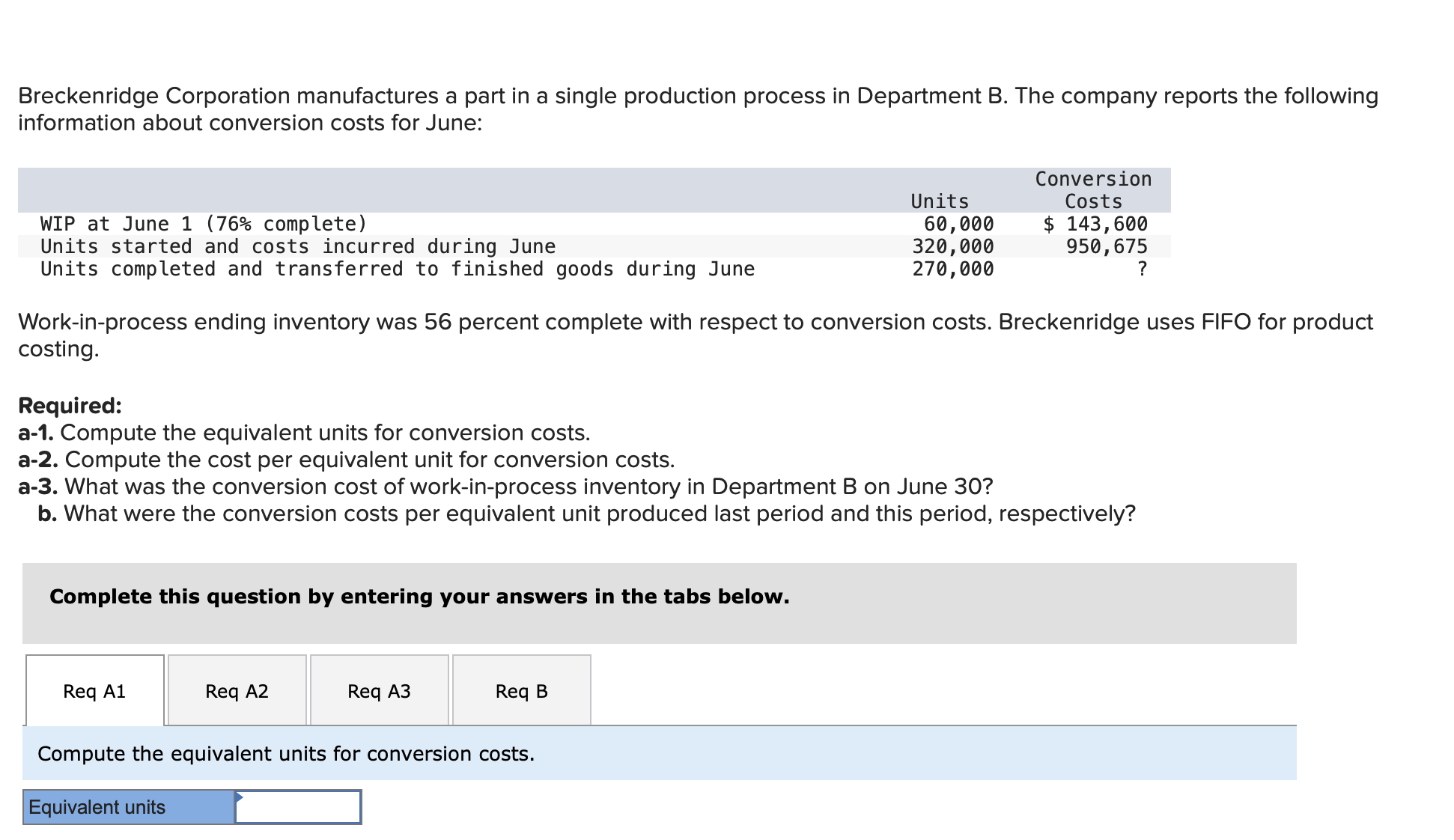Select the Units column header
This screenshot has width=1454, height=840.
click(x=939, y=201)
